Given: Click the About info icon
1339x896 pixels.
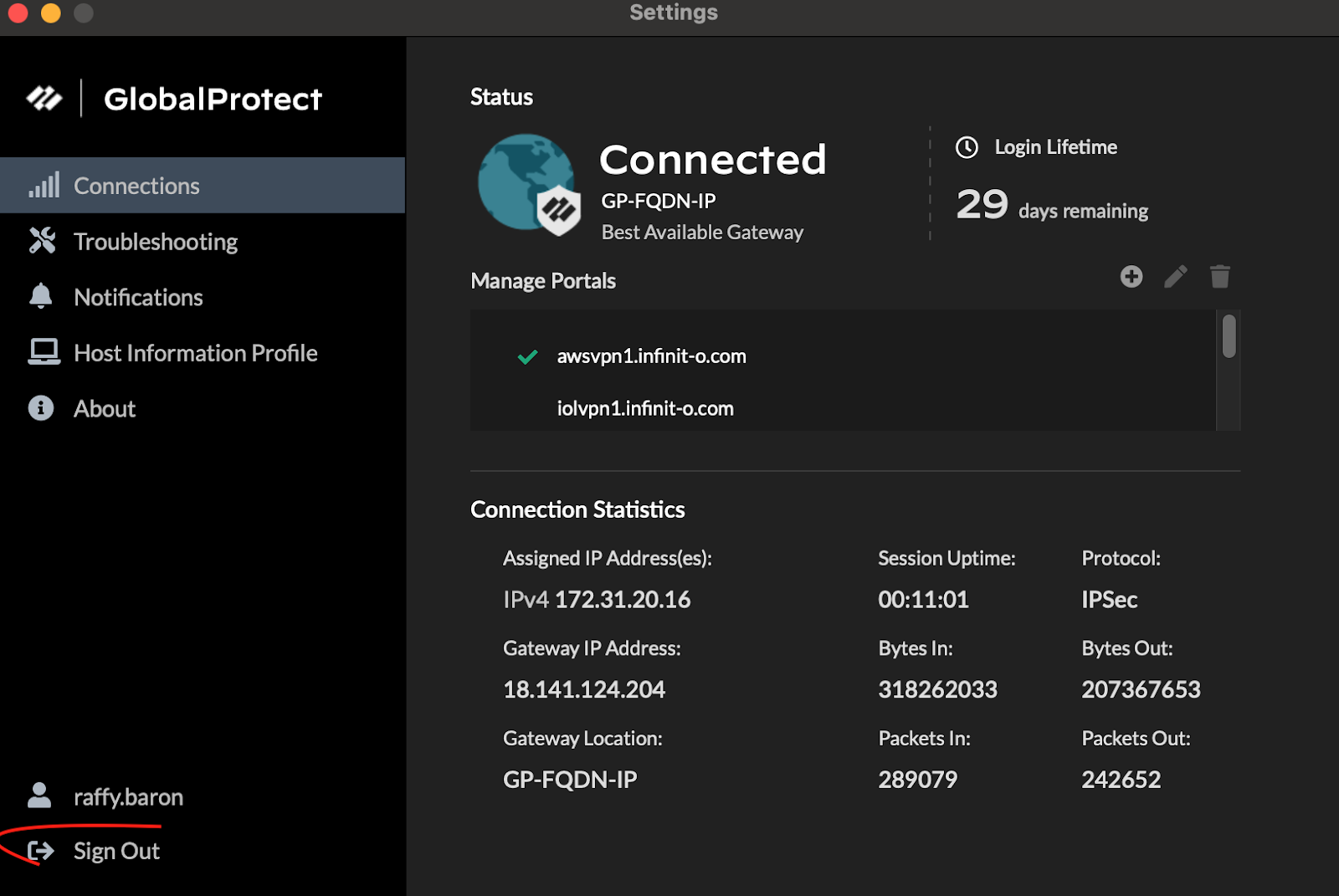Looking at the screenshot, I should 40,407.
